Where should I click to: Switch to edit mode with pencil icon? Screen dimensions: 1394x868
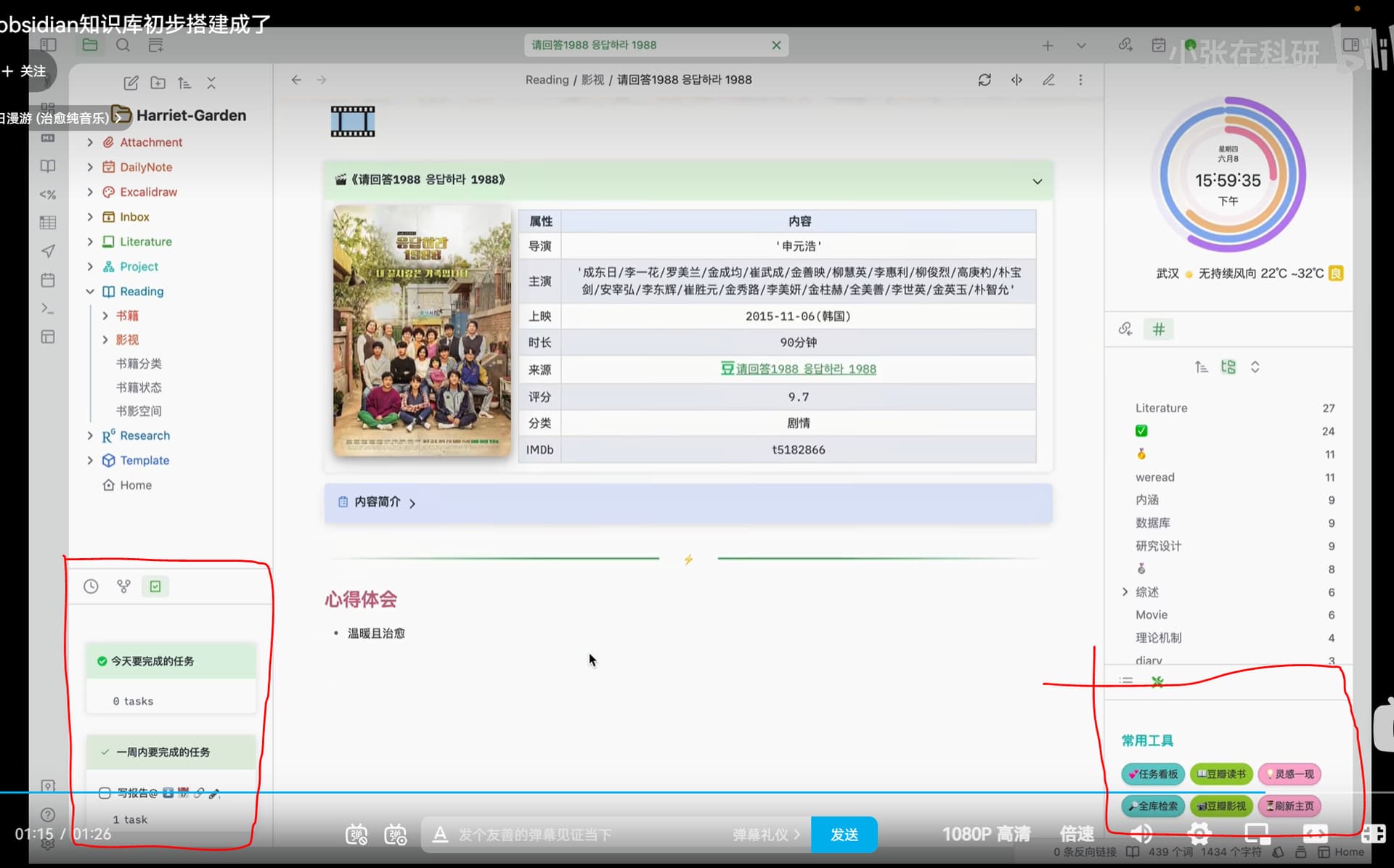point(1048,80)
